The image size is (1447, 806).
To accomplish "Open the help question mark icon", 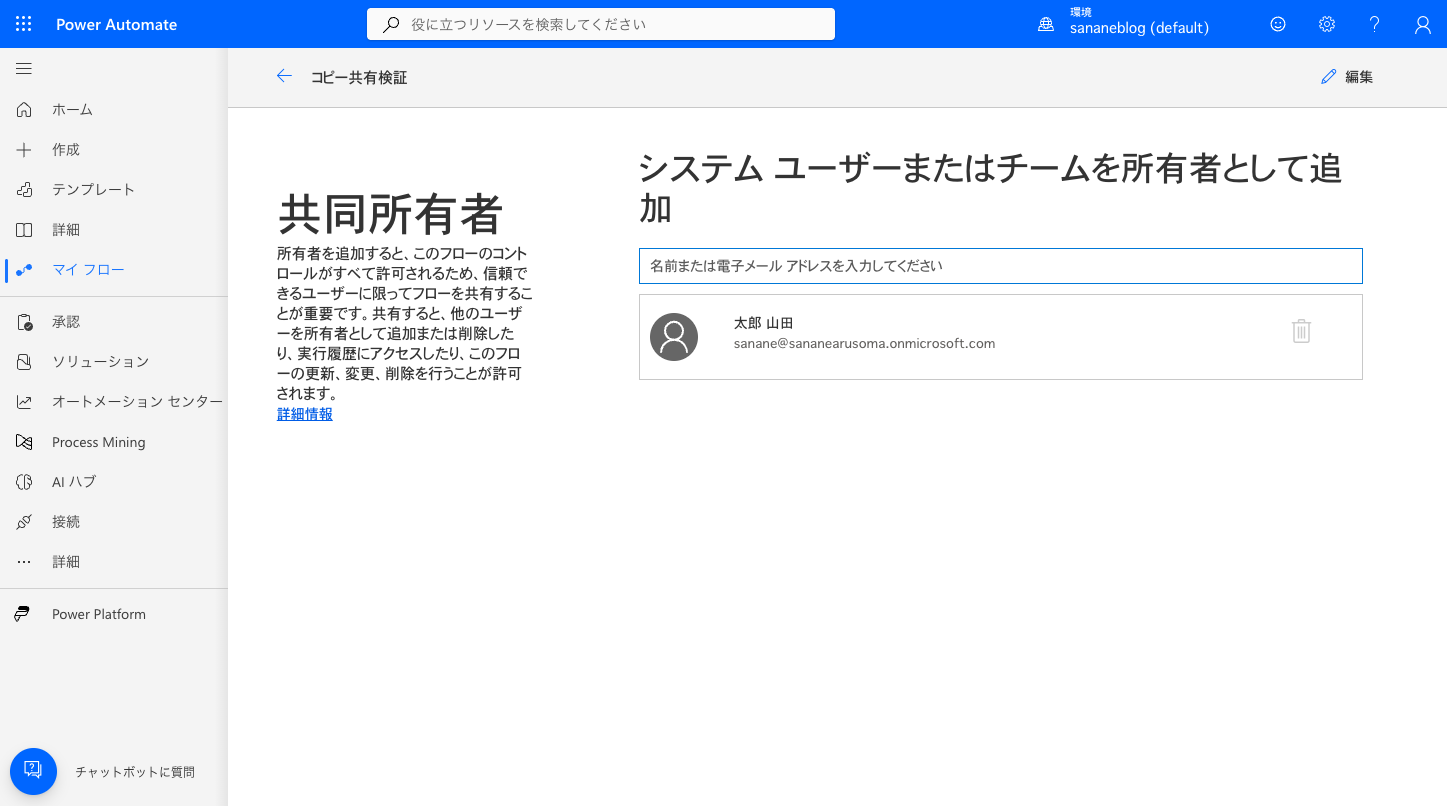I will click(x=1375, y=24).
